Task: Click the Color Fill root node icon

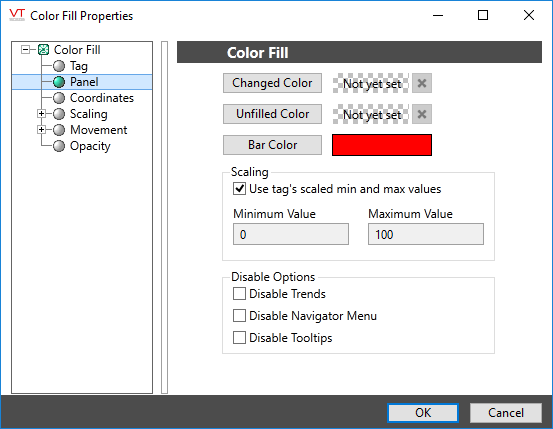Action: click(43, 50)
